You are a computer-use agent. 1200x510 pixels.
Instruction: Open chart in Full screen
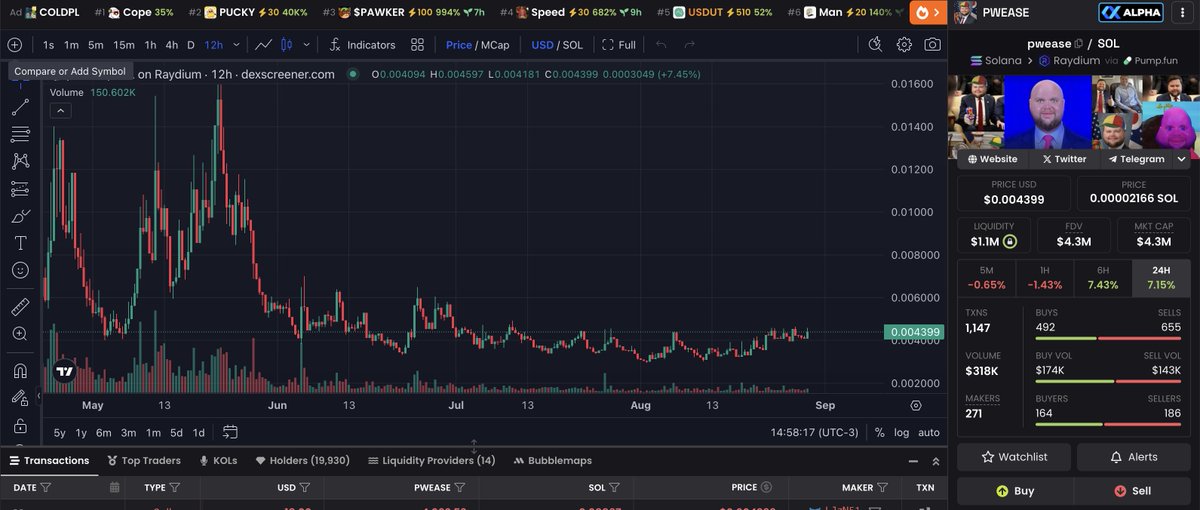tap(619, 45)
